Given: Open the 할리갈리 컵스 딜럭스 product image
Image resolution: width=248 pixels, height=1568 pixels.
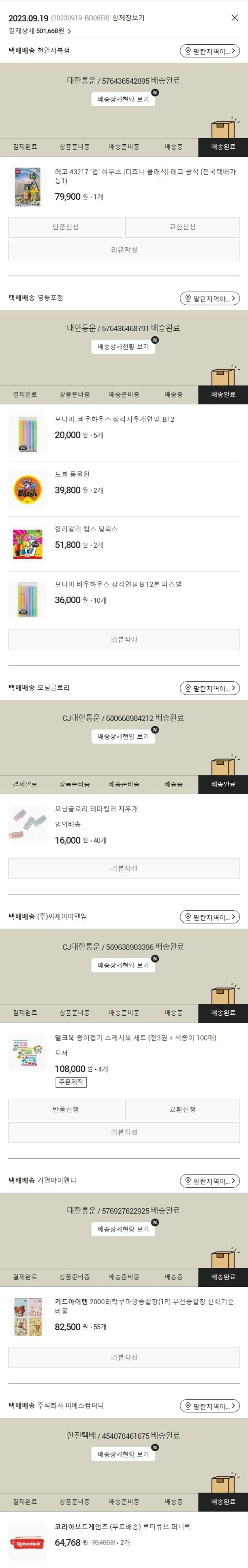Looking at the screenshot, I should coord(27,544).
